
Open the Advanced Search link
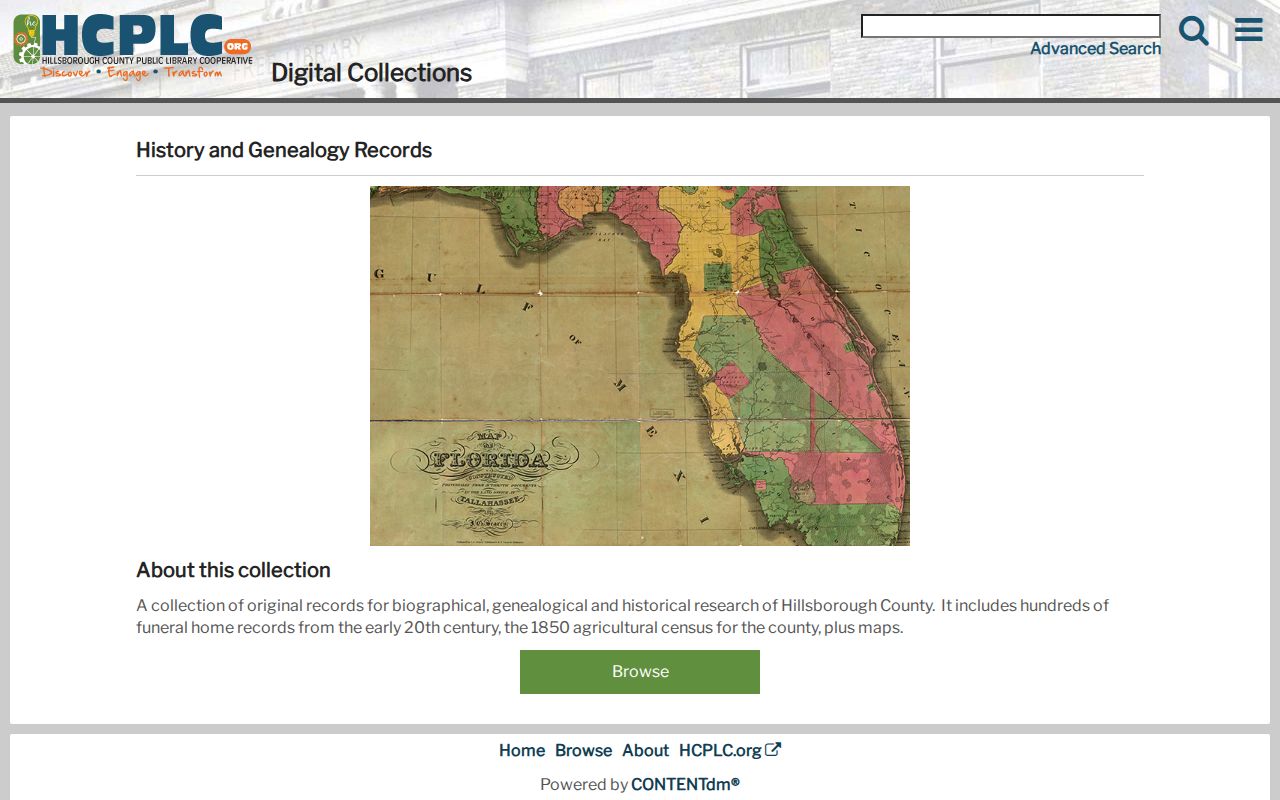[1096, 49]
